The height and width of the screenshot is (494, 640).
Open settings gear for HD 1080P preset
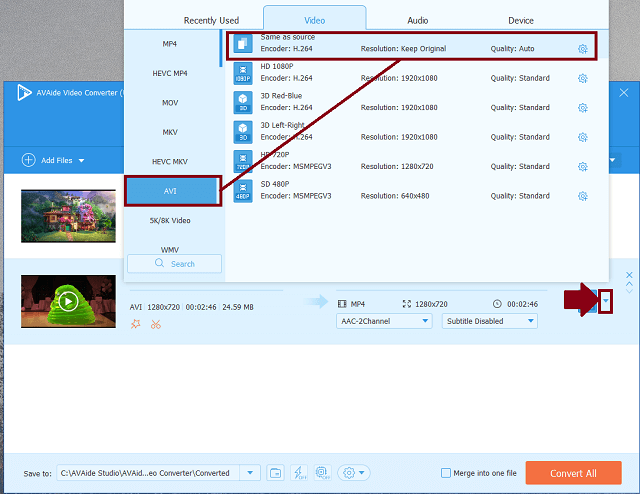tap(582, 78)
